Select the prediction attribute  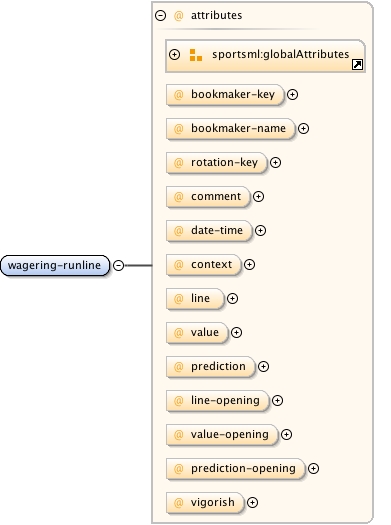coord(211,367)
